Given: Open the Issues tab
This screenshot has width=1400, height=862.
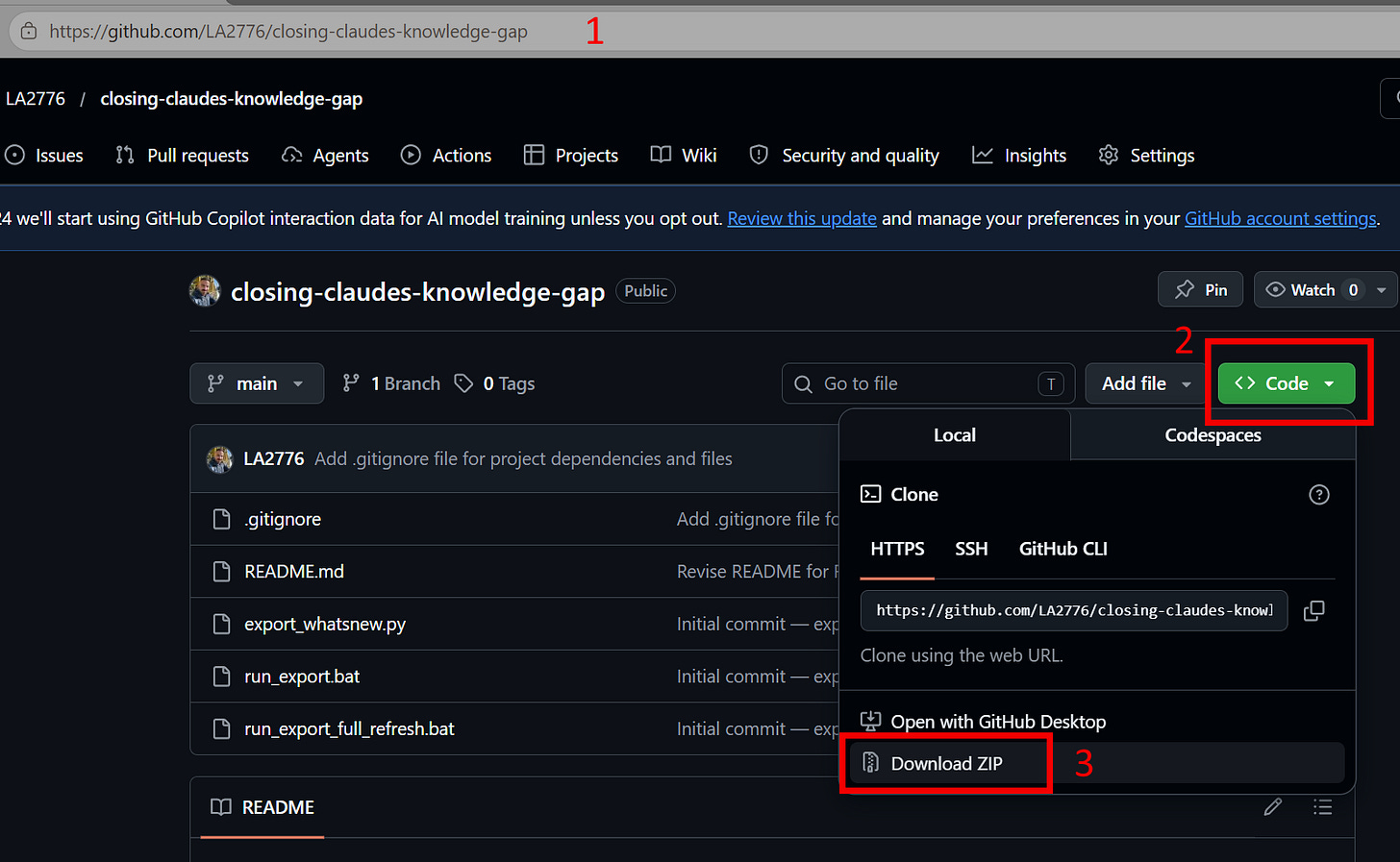Looking at the screenshot, I should [44, 156].
